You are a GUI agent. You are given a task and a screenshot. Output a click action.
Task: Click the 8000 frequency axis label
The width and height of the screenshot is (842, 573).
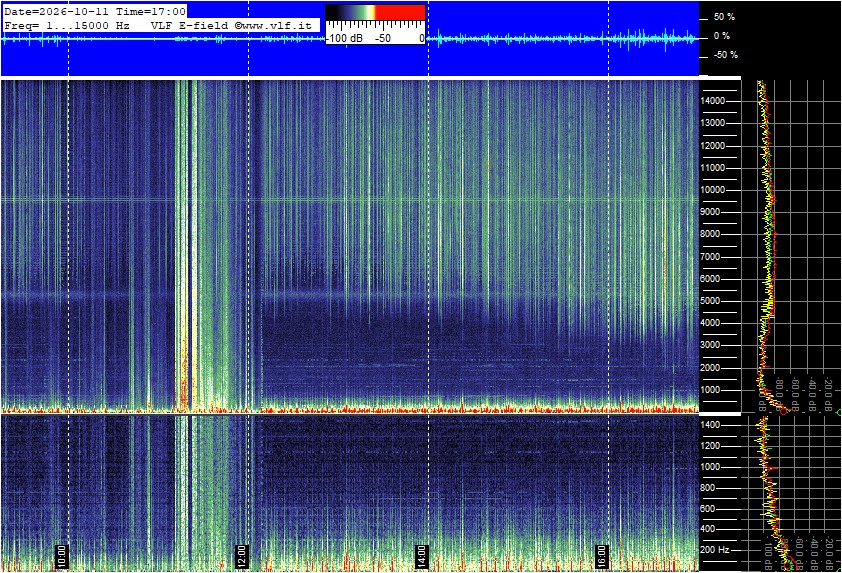pos(710,234)
